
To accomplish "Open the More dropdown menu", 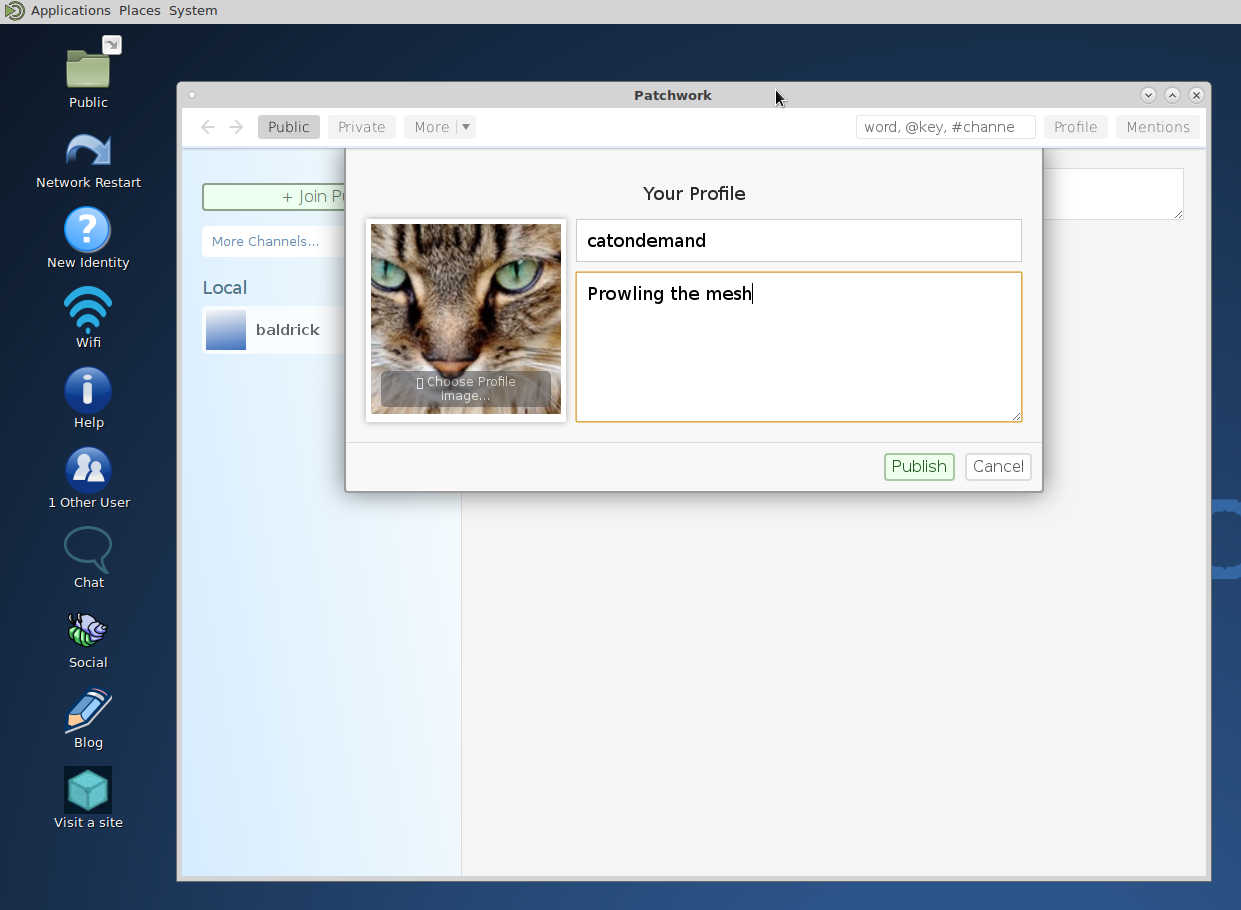I will coord(440,127).
